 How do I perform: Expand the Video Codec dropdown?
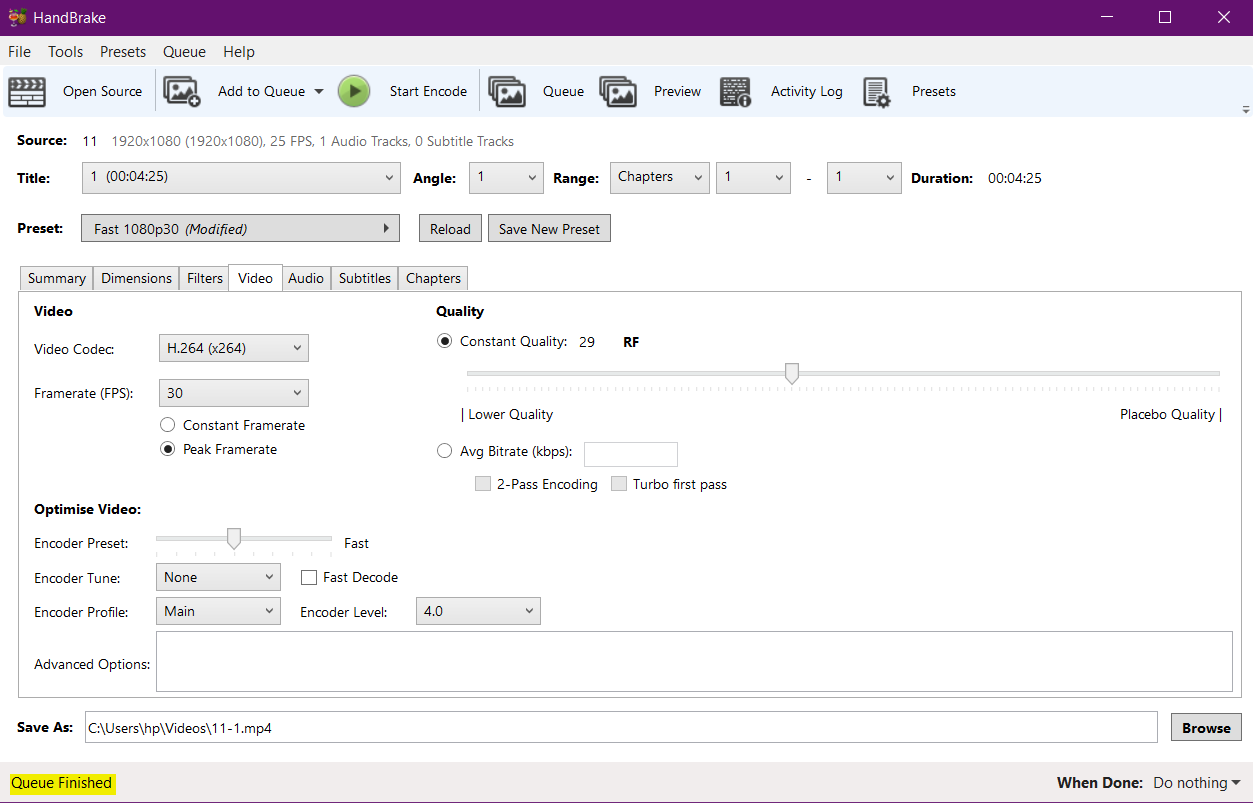(x=234, y=348)
